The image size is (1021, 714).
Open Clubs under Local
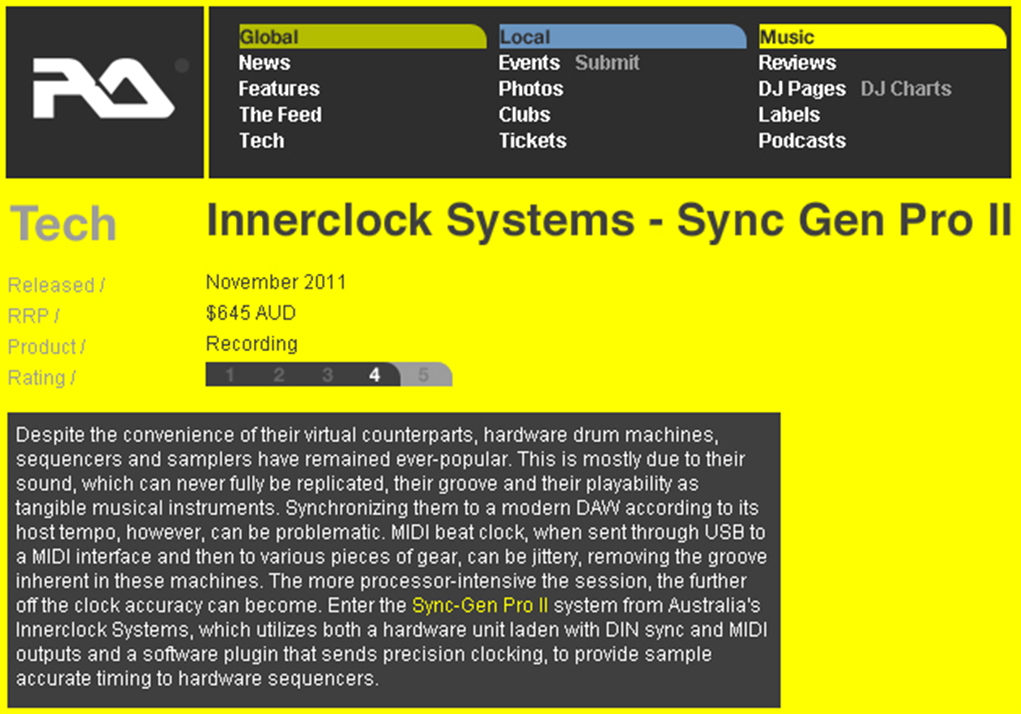[x=524, y=115]
